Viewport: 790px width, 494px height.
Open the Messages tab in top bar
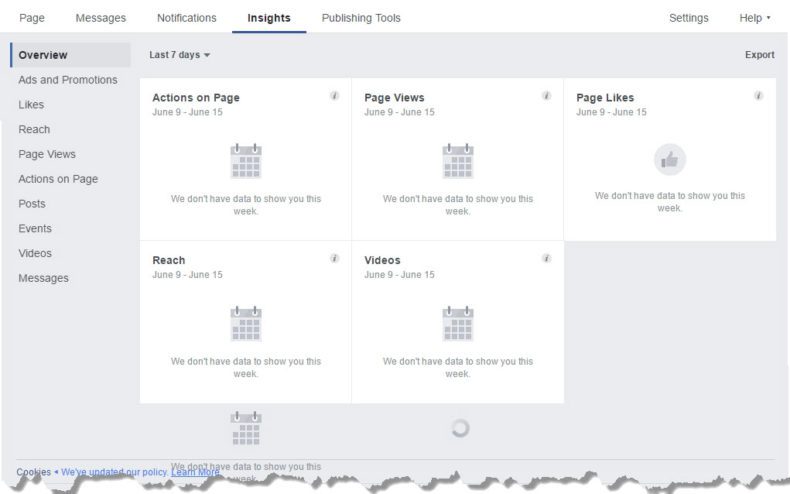click(x=101, y=18)
